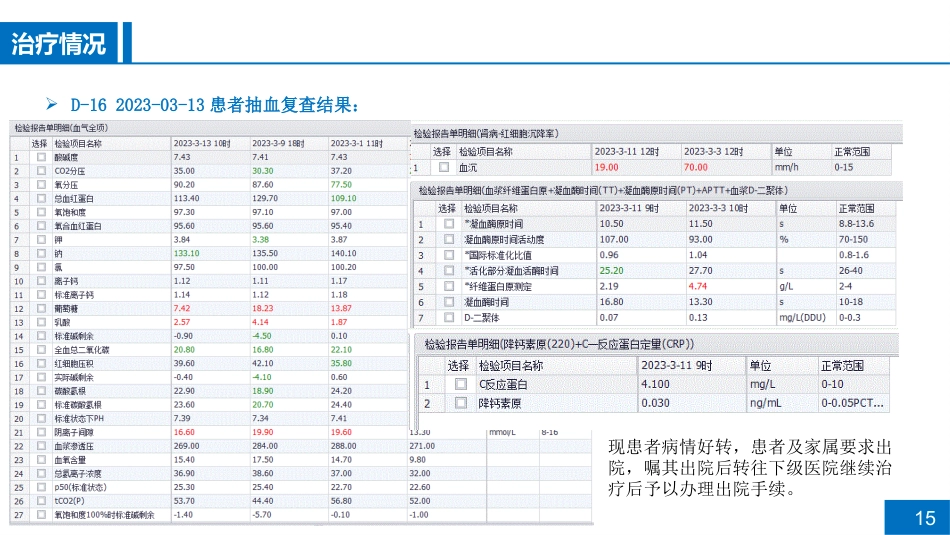
Task: Click the D-16 2023-03-13 heading text
Action: (x=214, y=105)
